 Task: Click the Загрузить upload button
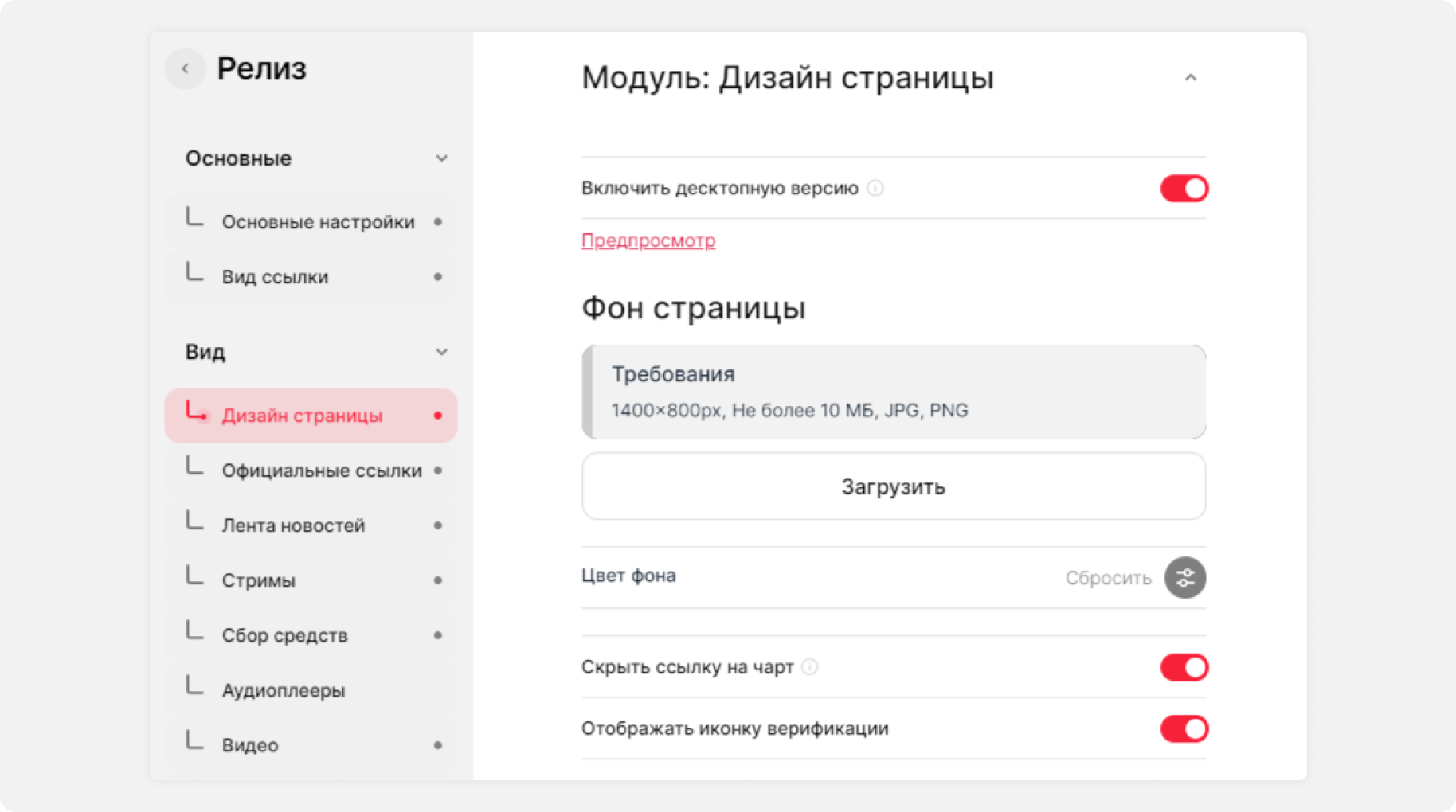pyautogui.click(x=894, y=486)
